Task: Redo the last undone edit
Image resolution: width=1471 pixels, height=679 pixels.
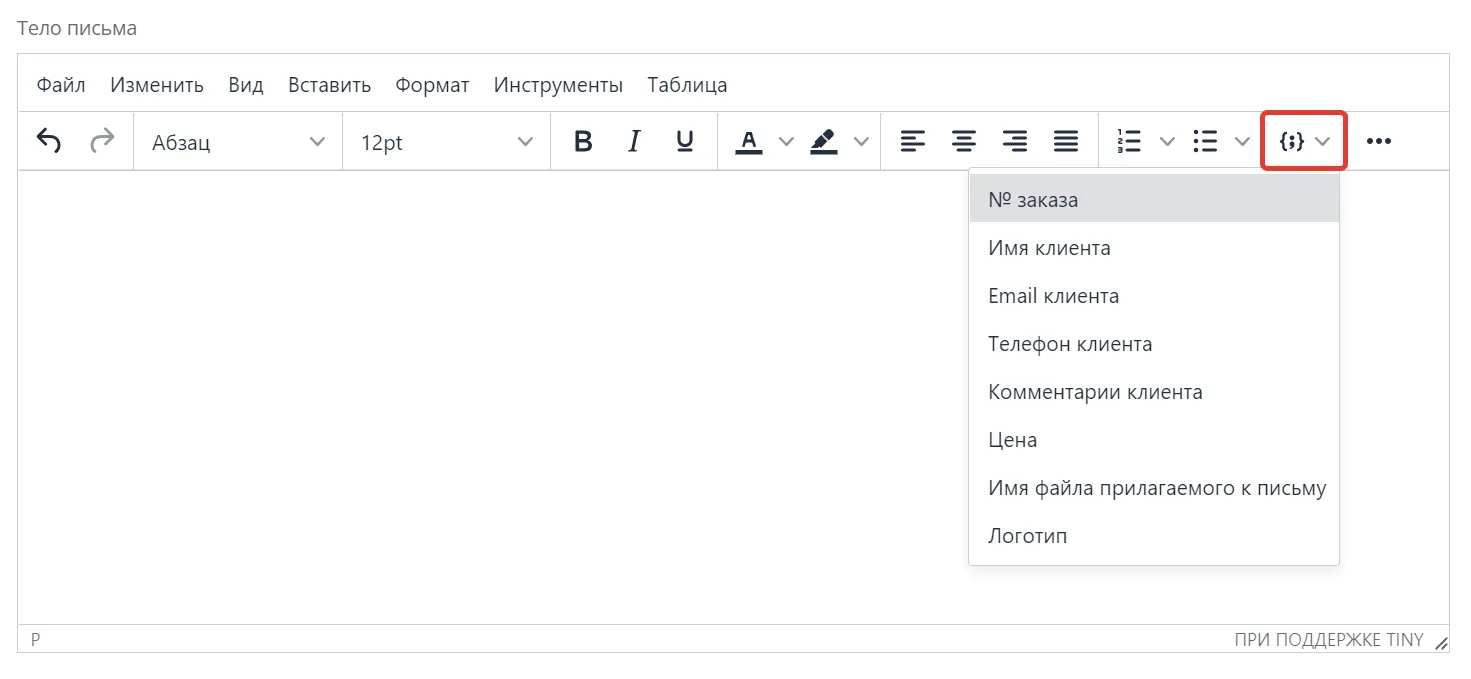Action: pyautogui.click(x=102, y=141)
